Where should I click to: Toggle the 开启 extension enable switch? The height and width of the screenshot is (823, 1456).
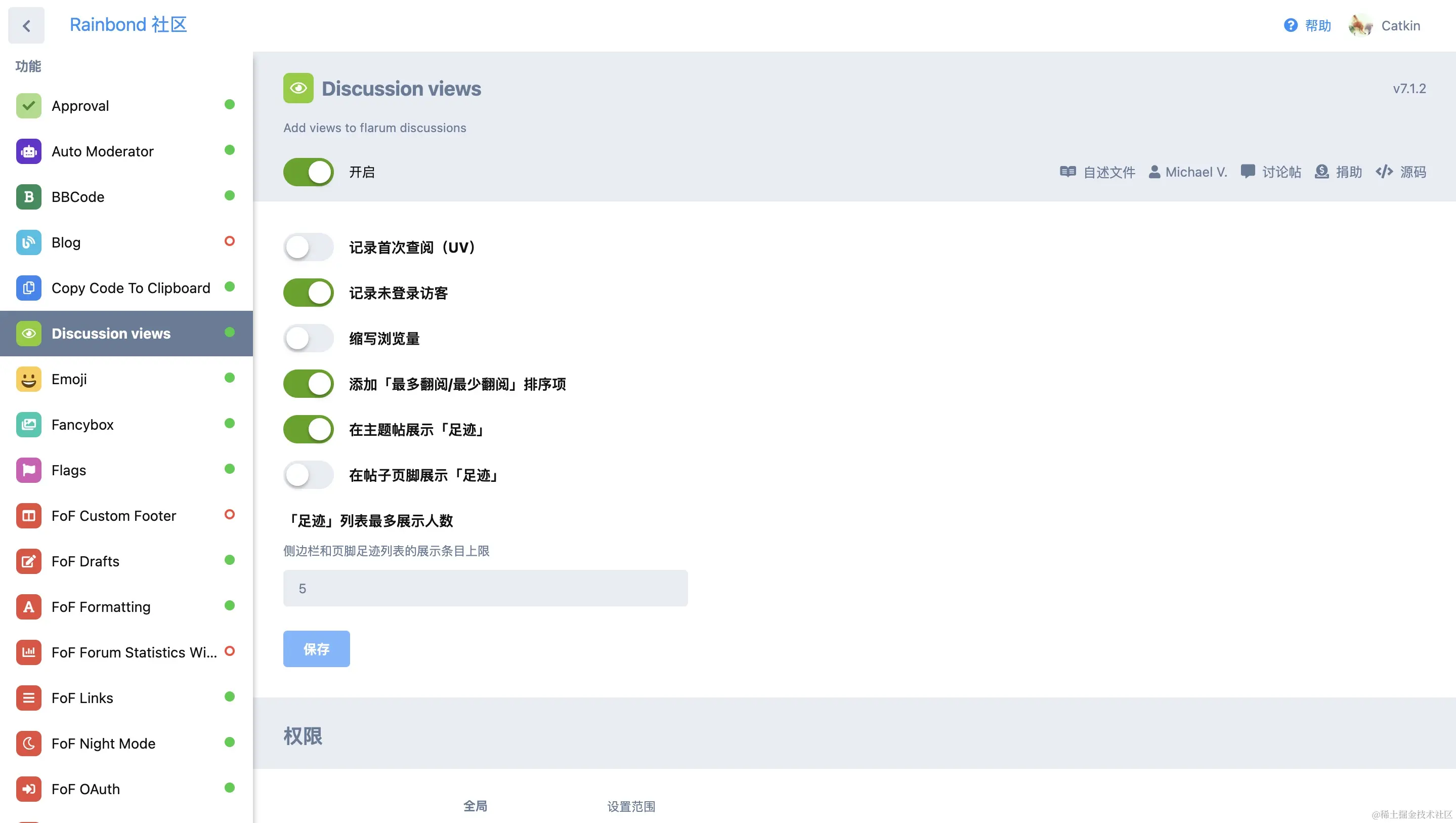(309, 172)
